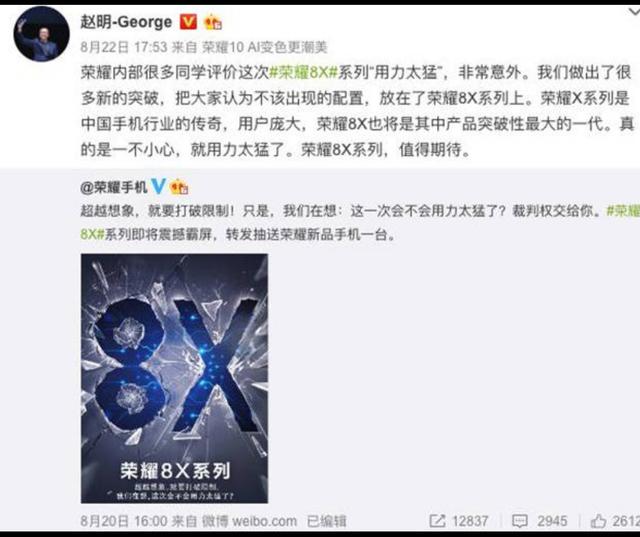Click the thumbs-up like icon
Screen dimensions: 640x537
click(599, 521)
